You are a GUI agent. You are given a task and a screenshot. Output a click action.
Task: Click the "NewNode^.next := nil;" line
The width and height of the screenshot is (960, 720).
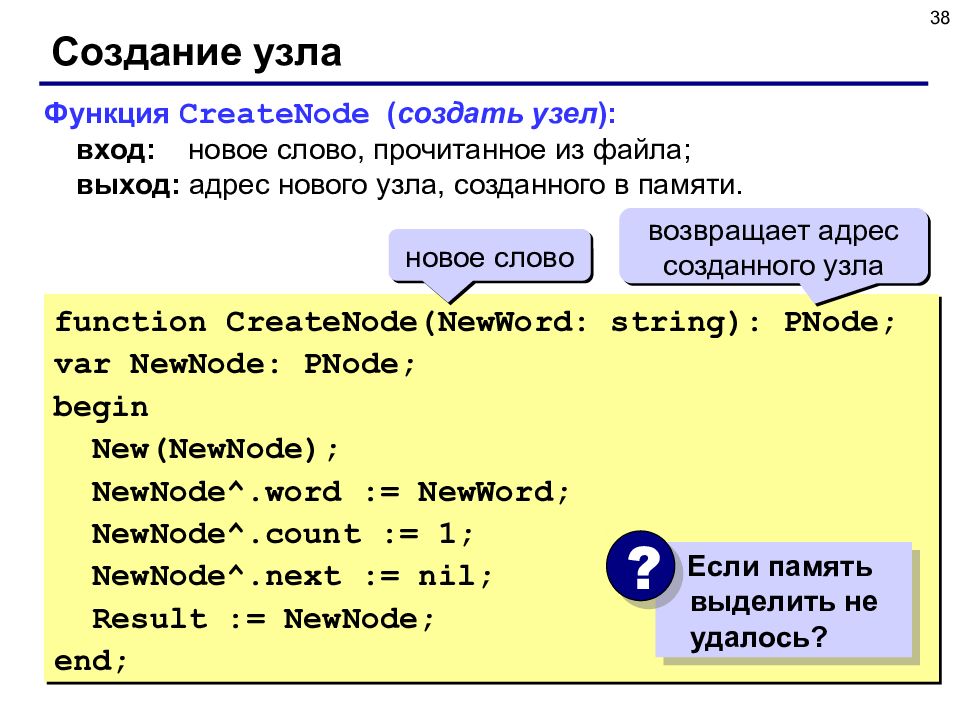[x=292, y=577]
